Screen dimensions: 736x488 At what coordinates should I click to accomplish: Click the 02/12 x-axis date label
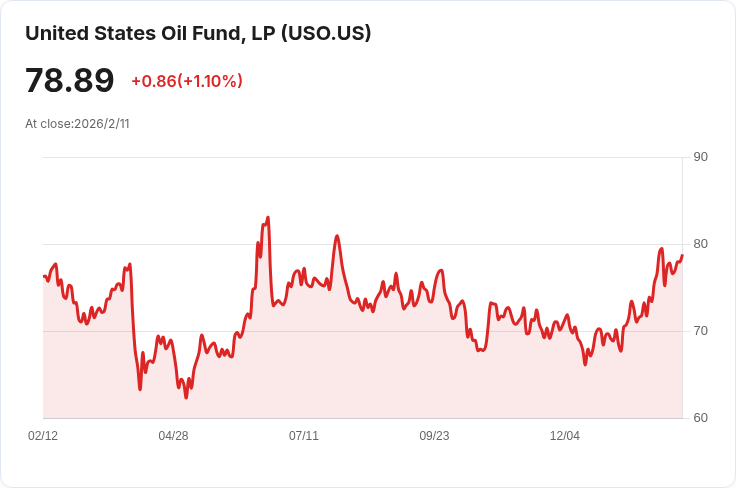[43, 436]
